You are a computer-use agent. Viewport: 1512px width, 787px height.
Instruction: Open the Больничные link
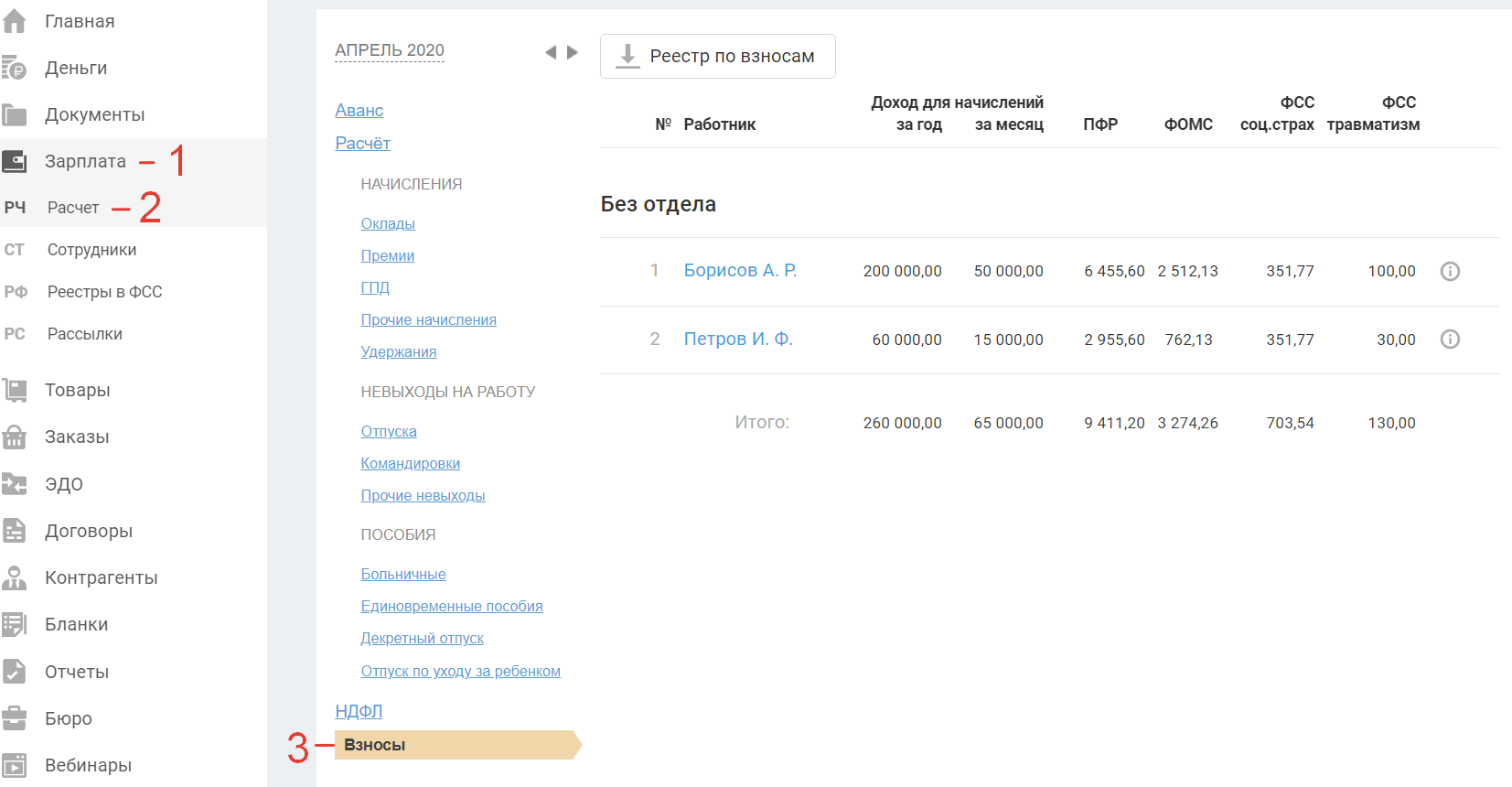(x=403, y=574)
